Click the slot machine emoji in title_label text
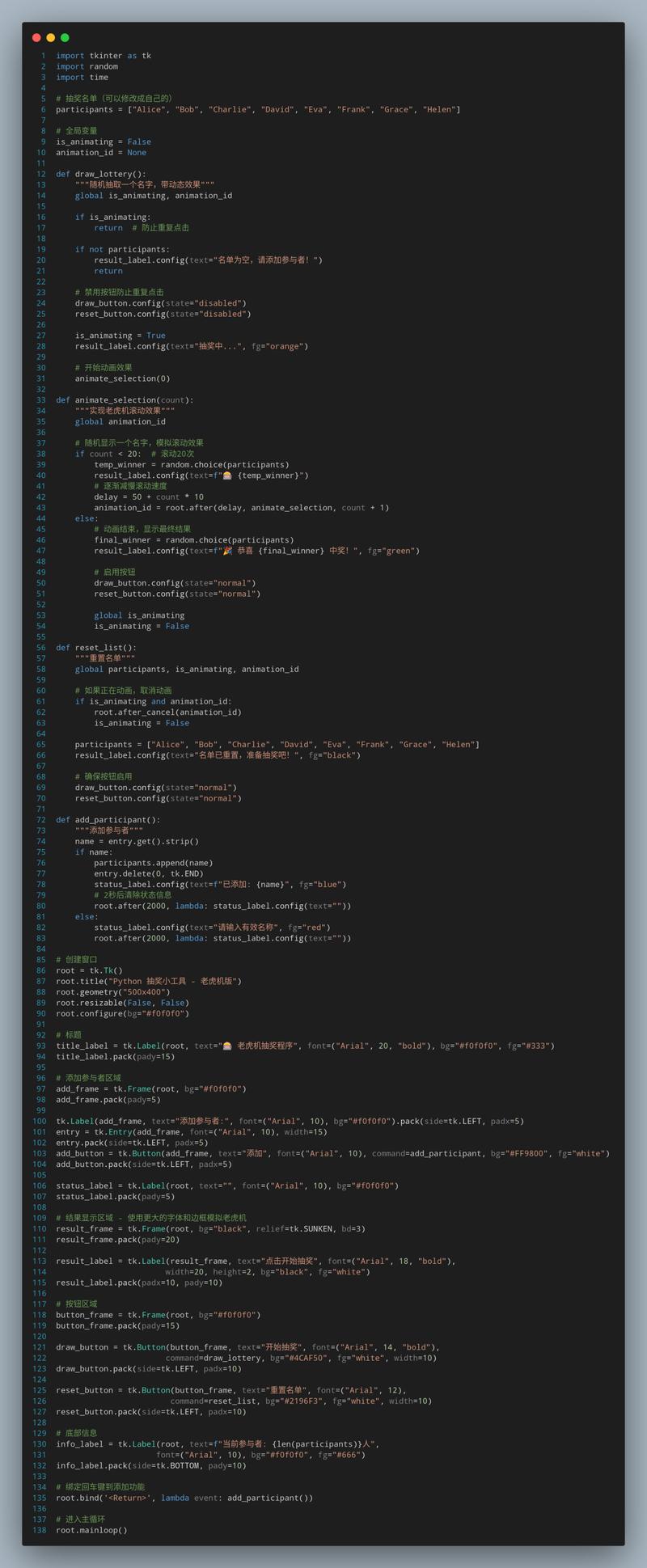The height and width of the screenshot is (1568, 647). [227, 1046]
